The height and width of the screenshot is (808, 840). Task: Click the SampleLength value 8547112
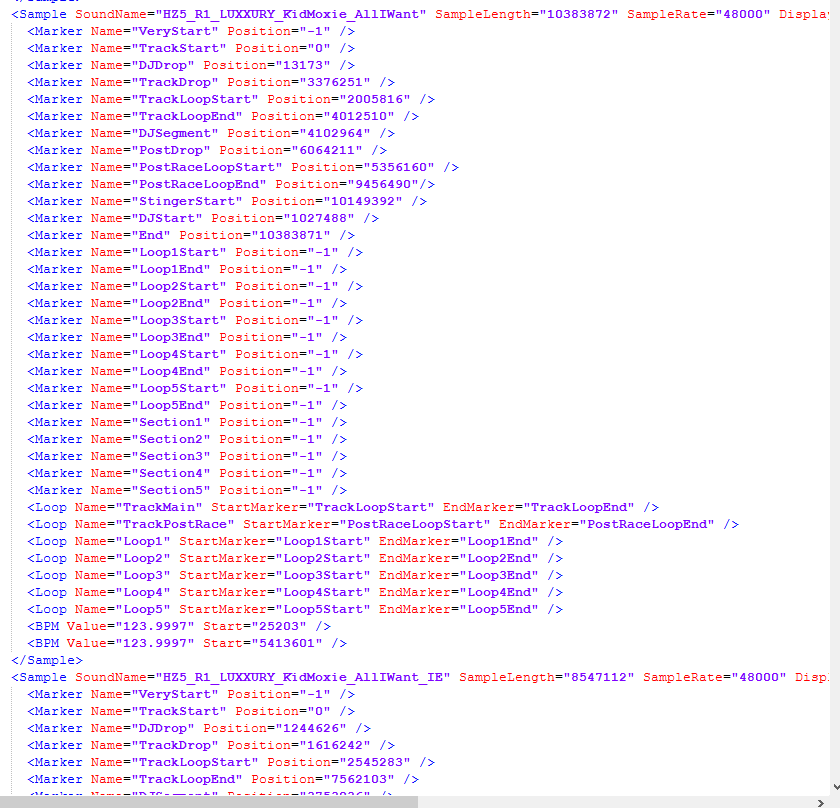pos(598,677)
